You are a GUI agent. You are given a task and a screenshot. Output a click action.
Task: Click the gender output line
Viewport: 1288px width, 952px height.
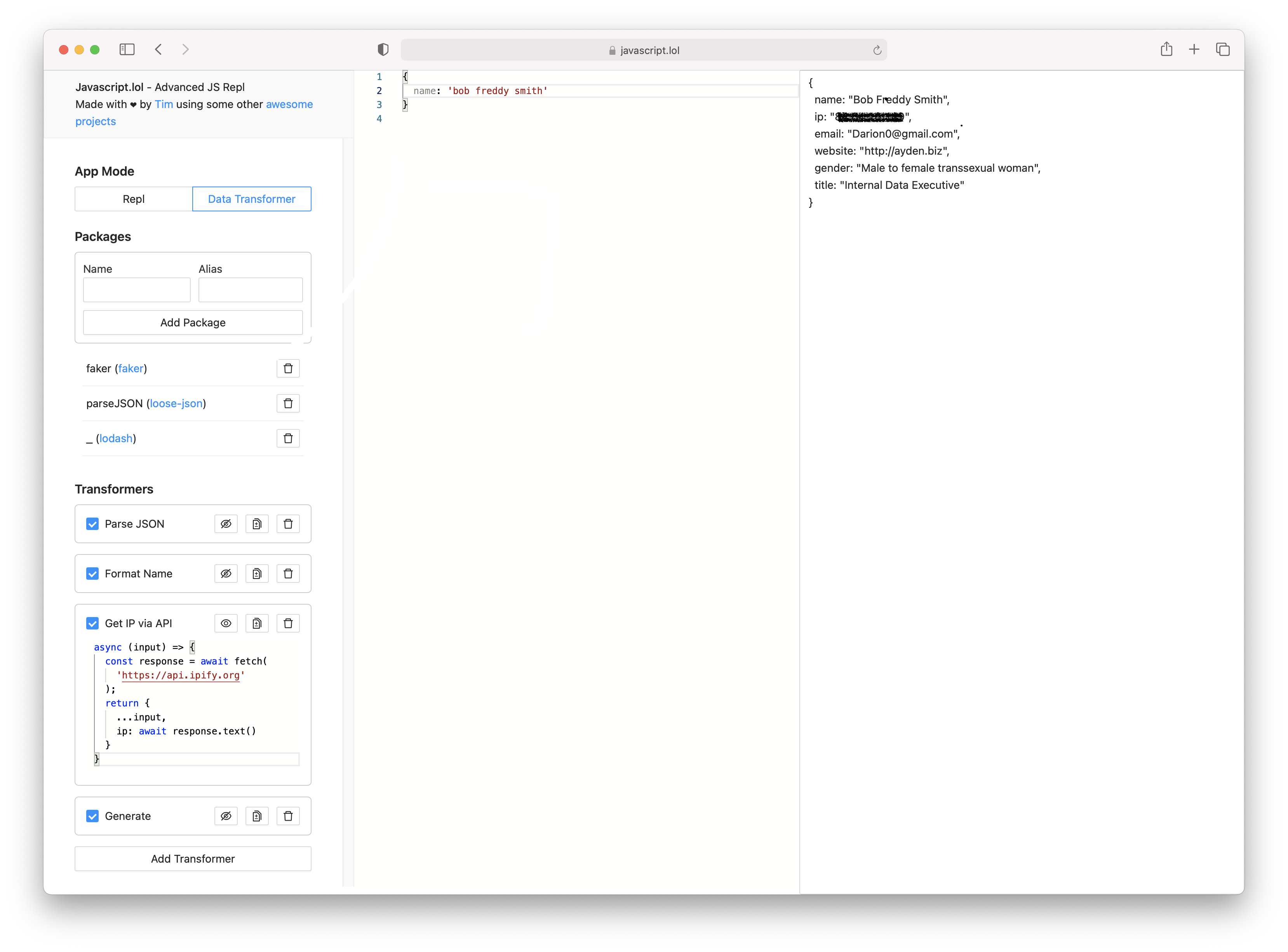pyautogui.click(x=927, y=168)
